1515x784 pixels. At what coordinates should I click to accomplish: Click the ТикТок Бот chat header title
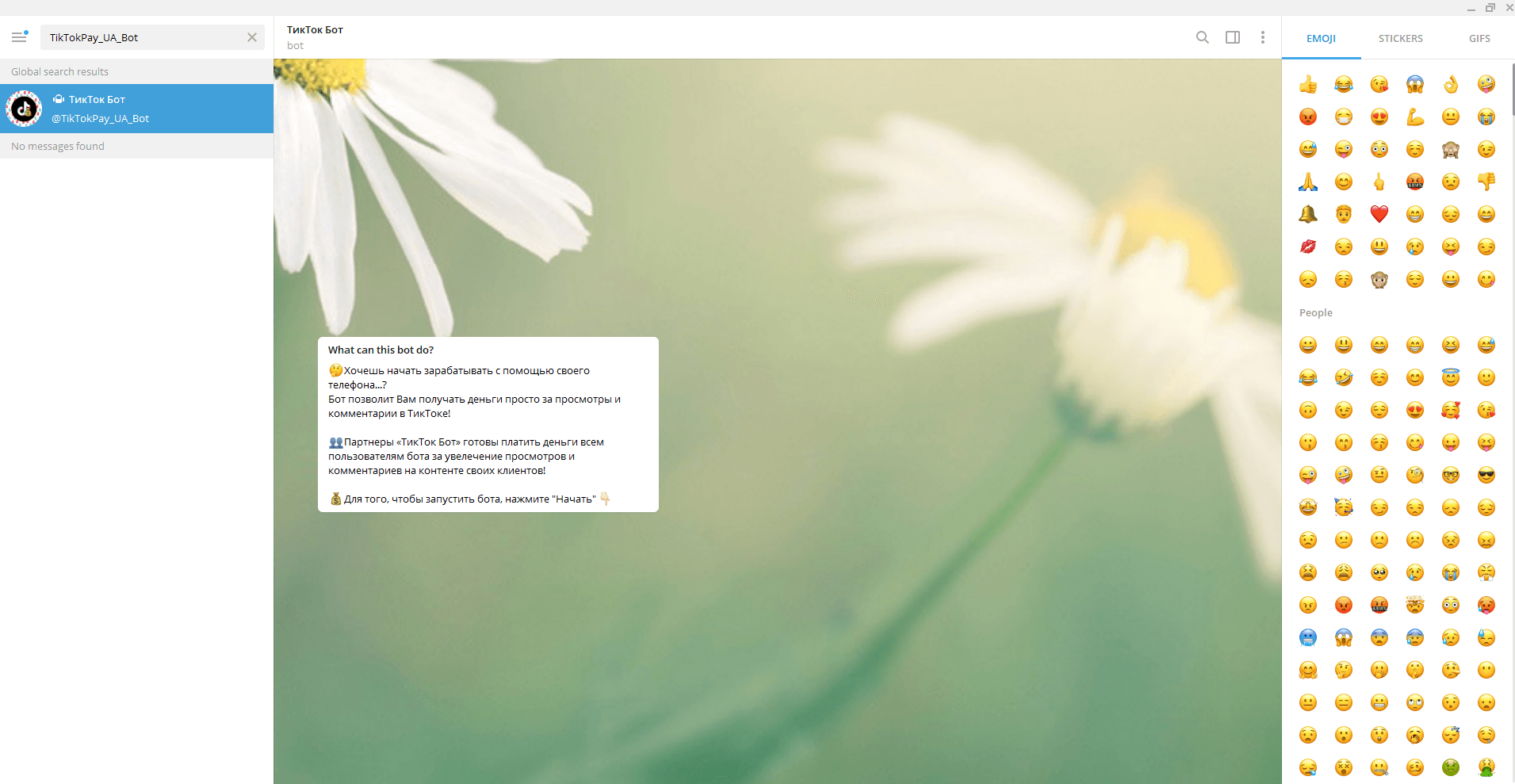pos(315,30)
